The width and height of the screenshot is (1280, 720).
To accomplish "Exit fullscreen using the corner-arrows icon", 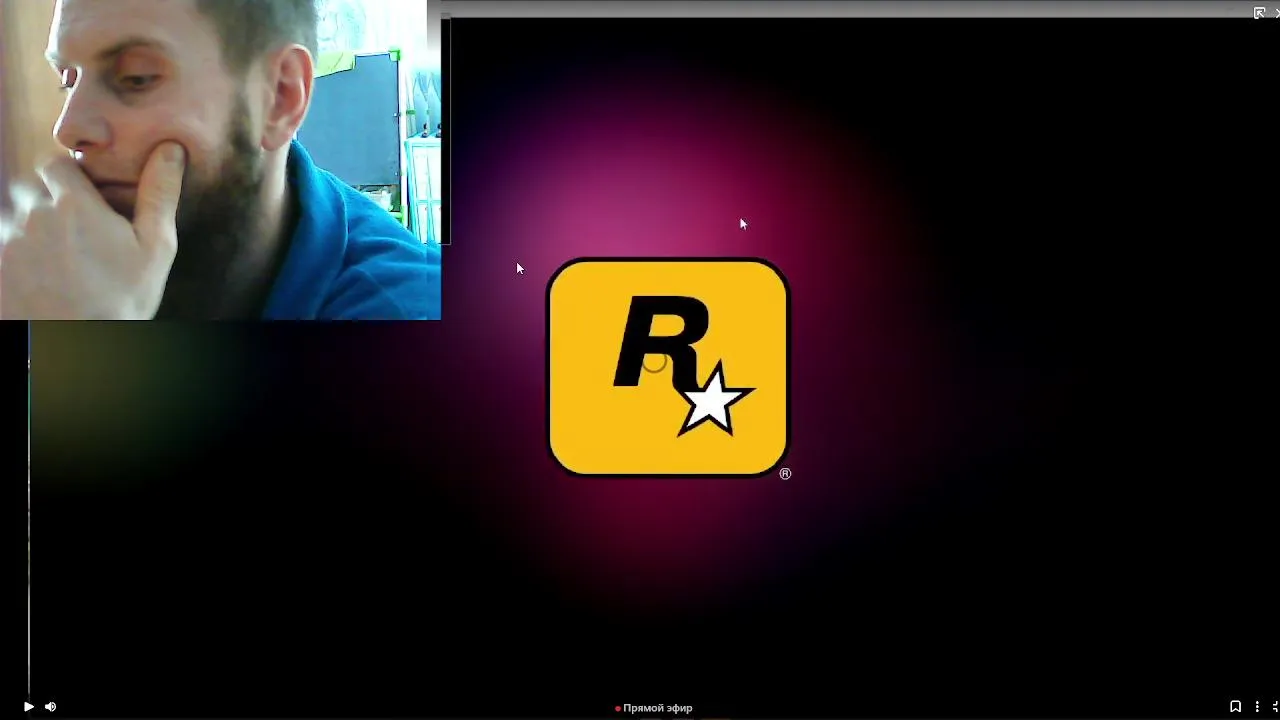I will click(1276, 707).
